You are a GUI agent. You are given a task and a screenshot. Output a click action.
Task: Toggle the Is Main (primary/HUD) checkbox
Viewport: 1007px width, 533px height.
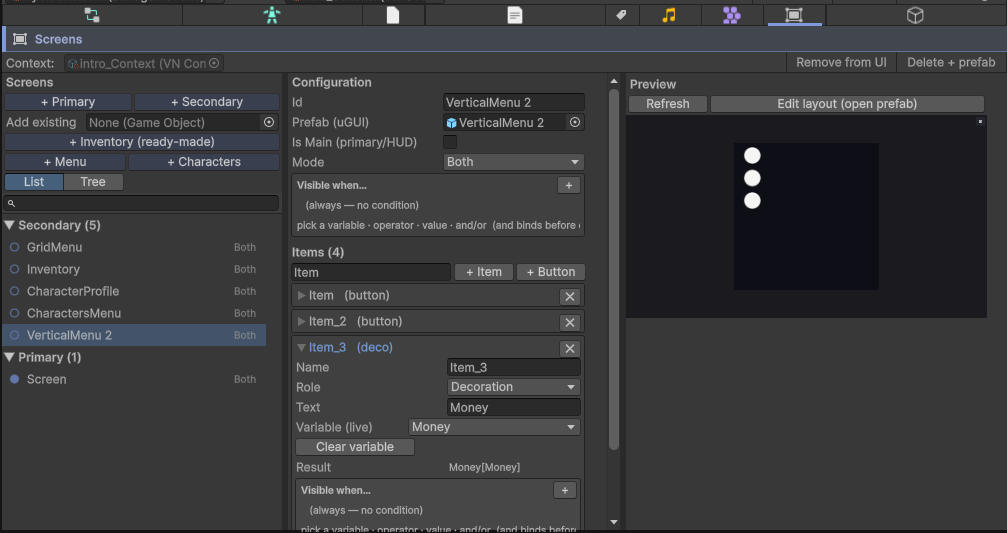(450, 142)
